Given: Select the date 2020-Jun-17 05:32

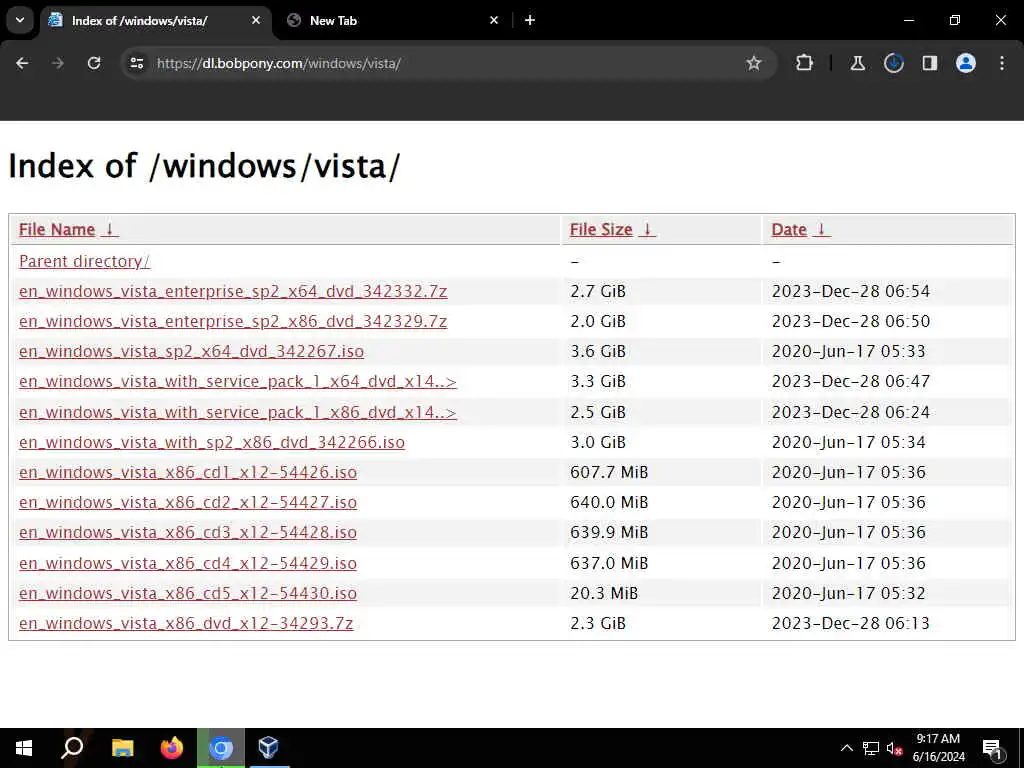Looking at the screenshot, I should [848, 593].
